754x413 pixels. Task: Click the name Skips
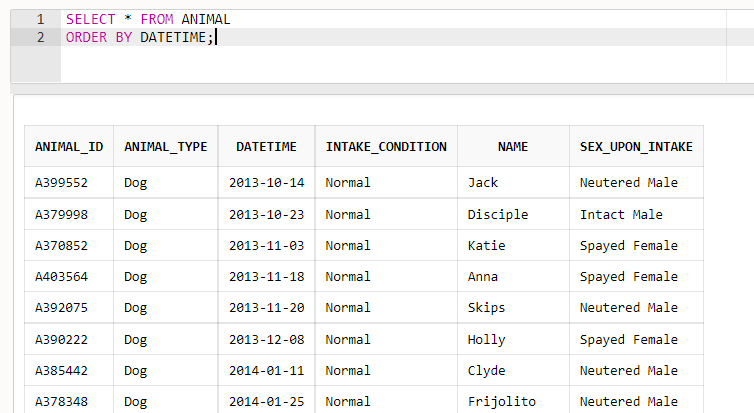(486, 308)
